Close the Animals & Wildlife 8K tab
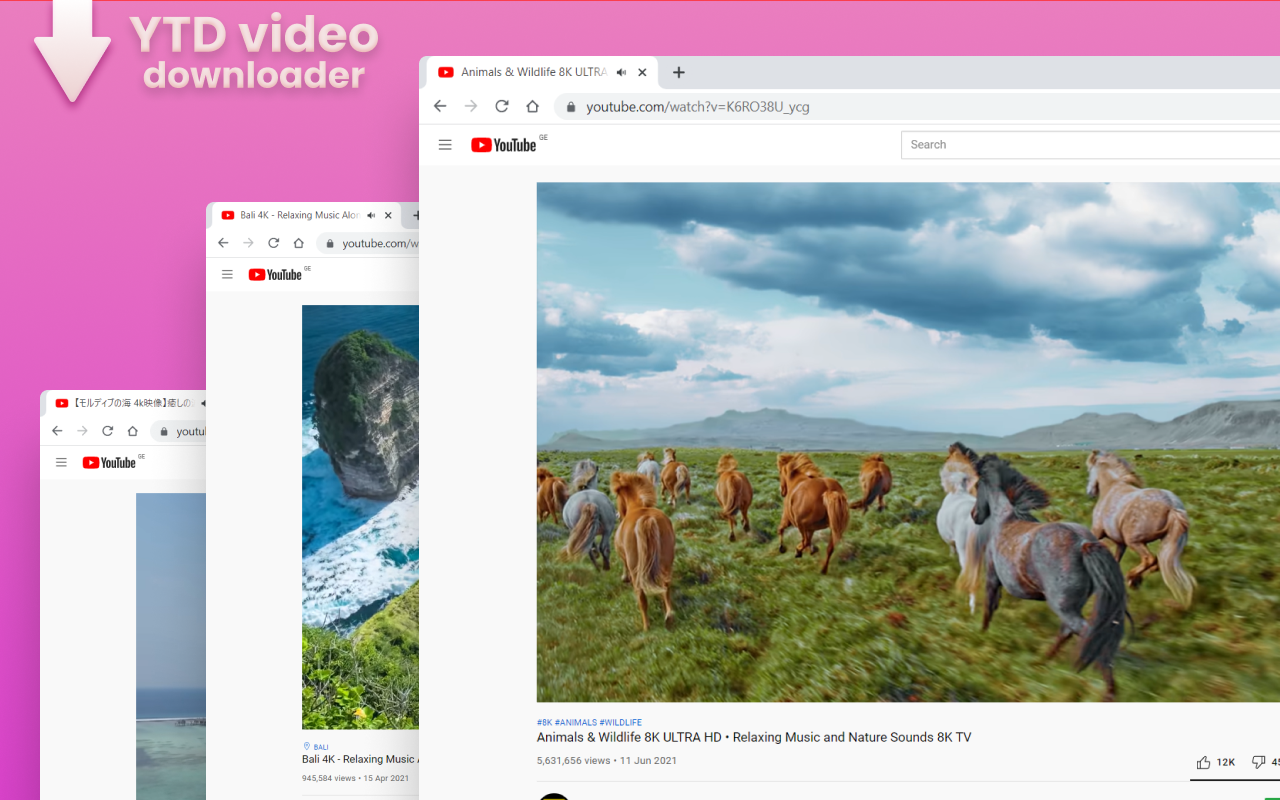Viewport: 1280px width, 800px height. 642,72
